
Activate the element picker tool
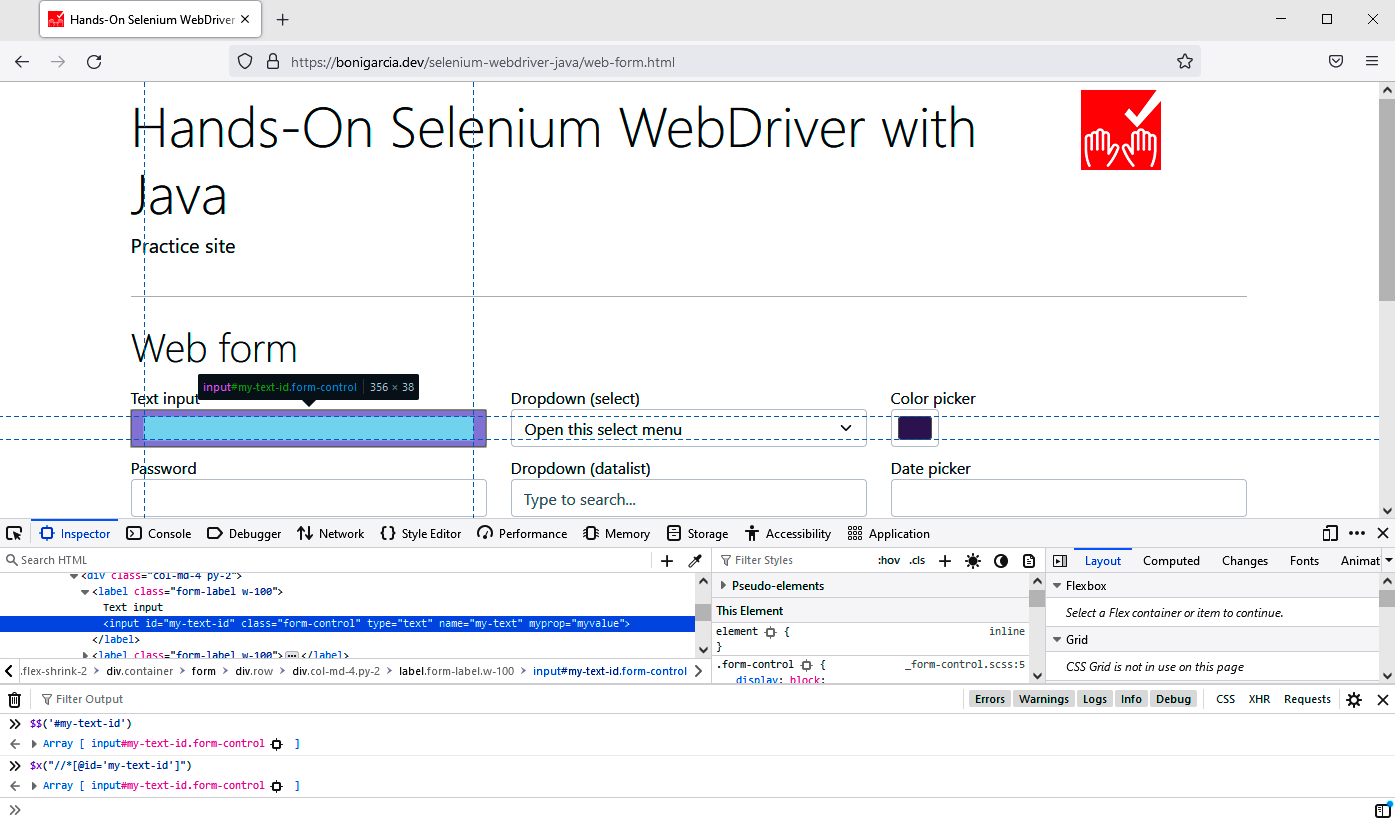pos(14,533)
